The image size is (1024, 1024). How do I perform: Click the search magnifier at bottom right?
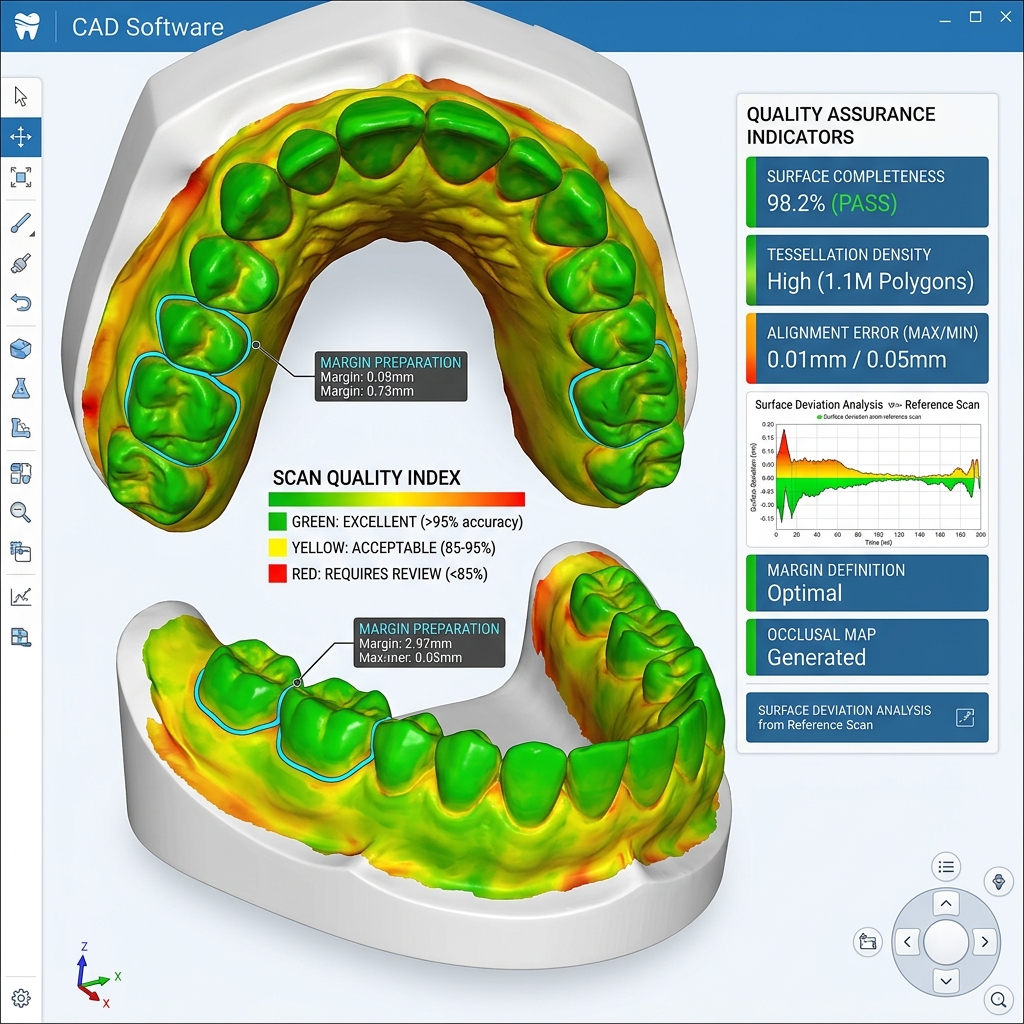[x=997, y=999]
